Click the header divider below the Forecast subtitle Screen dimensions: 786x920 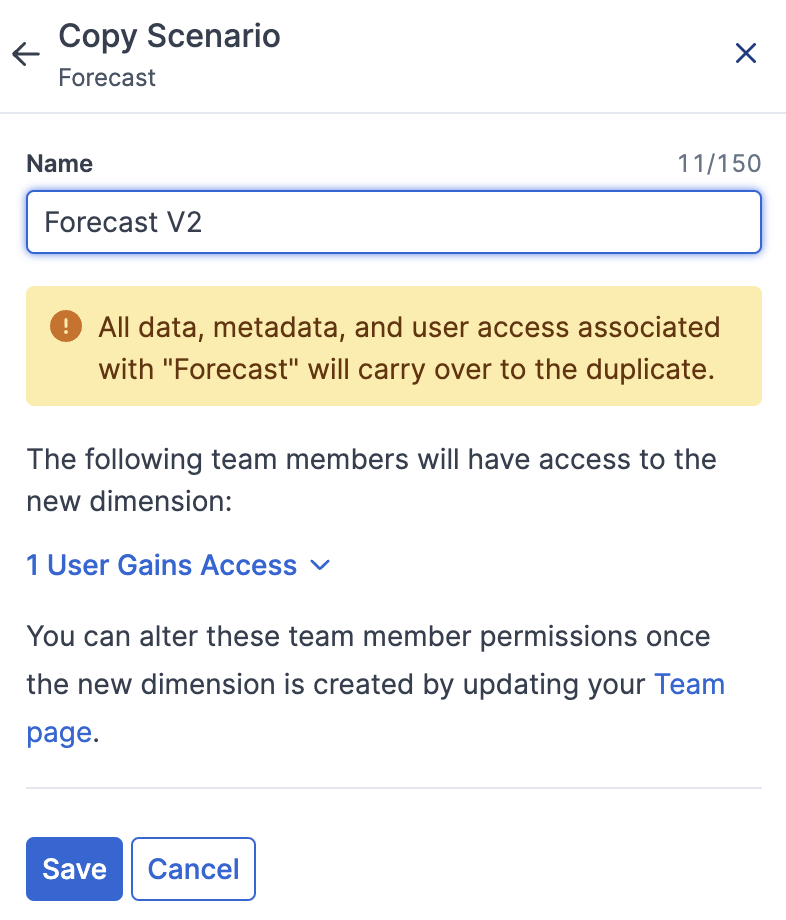394,113
